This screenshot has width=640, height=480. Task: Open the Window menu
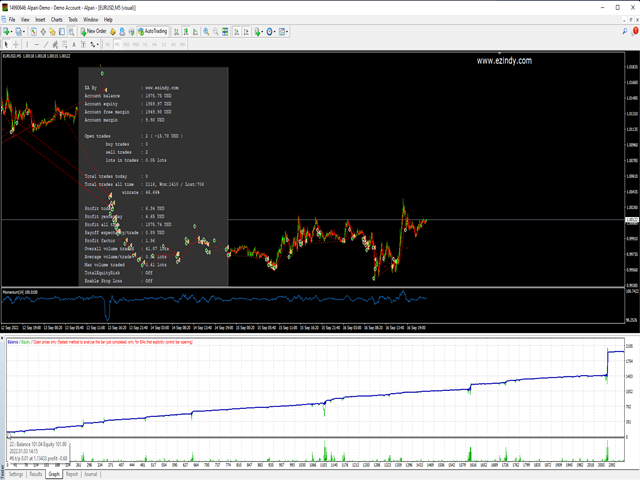point(91,20)
